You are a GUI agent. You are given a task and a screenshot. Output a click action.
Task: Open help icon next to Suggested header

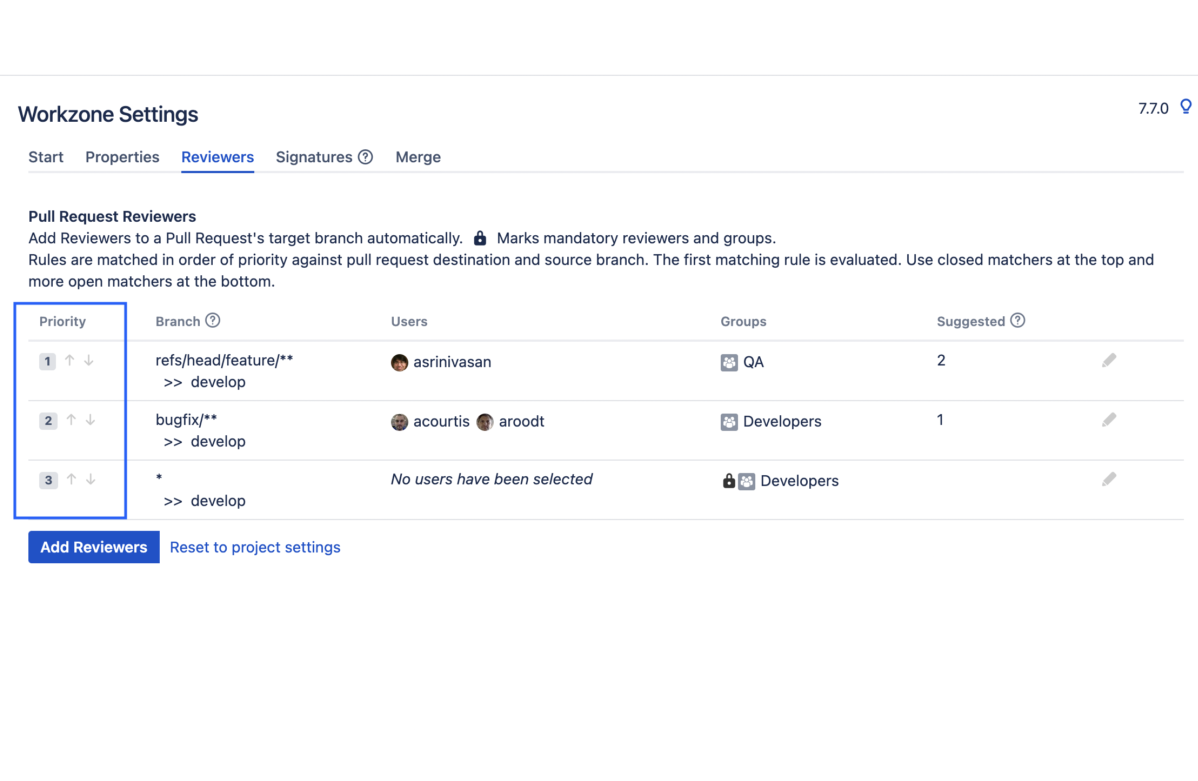pyautogui.click(x=1017, y=321)
